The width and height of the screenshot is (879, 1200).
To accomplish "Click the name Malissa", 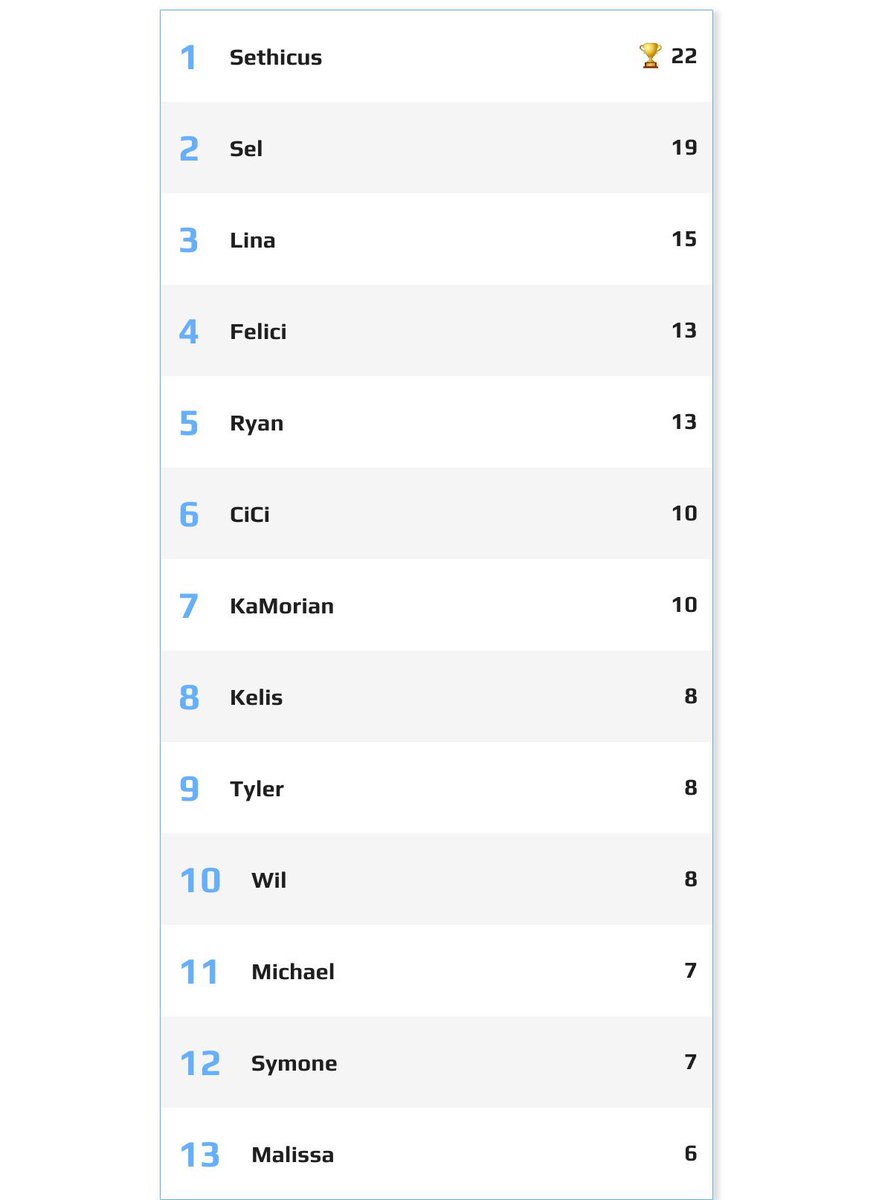I will (x=293, y=1155).
